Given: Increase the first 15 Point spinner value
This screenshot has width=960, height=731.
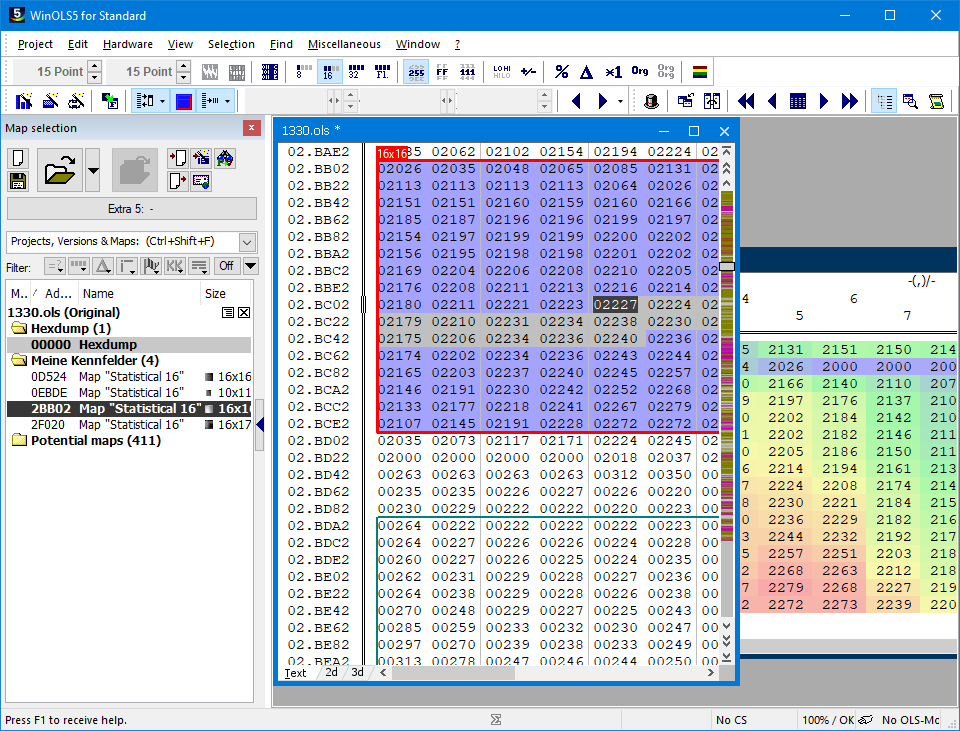Looking at the screenshot, I should [95, 67].
